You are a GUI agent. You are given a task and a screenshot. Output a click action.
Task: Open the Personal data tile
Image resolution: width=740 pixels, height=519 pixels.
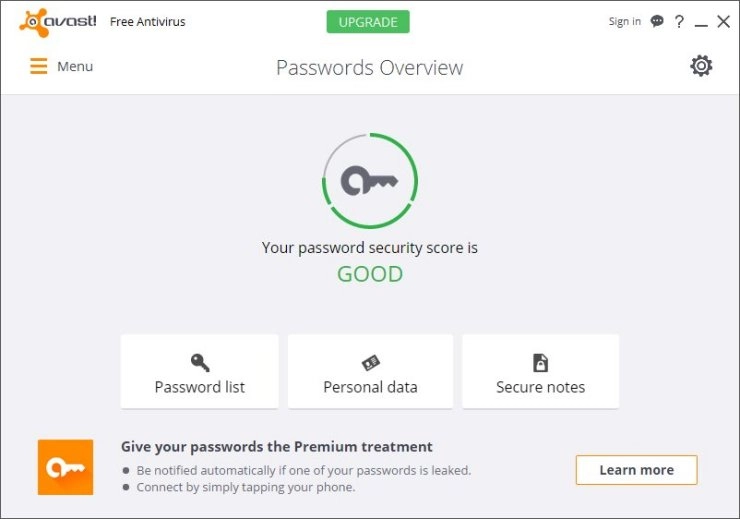370,371
